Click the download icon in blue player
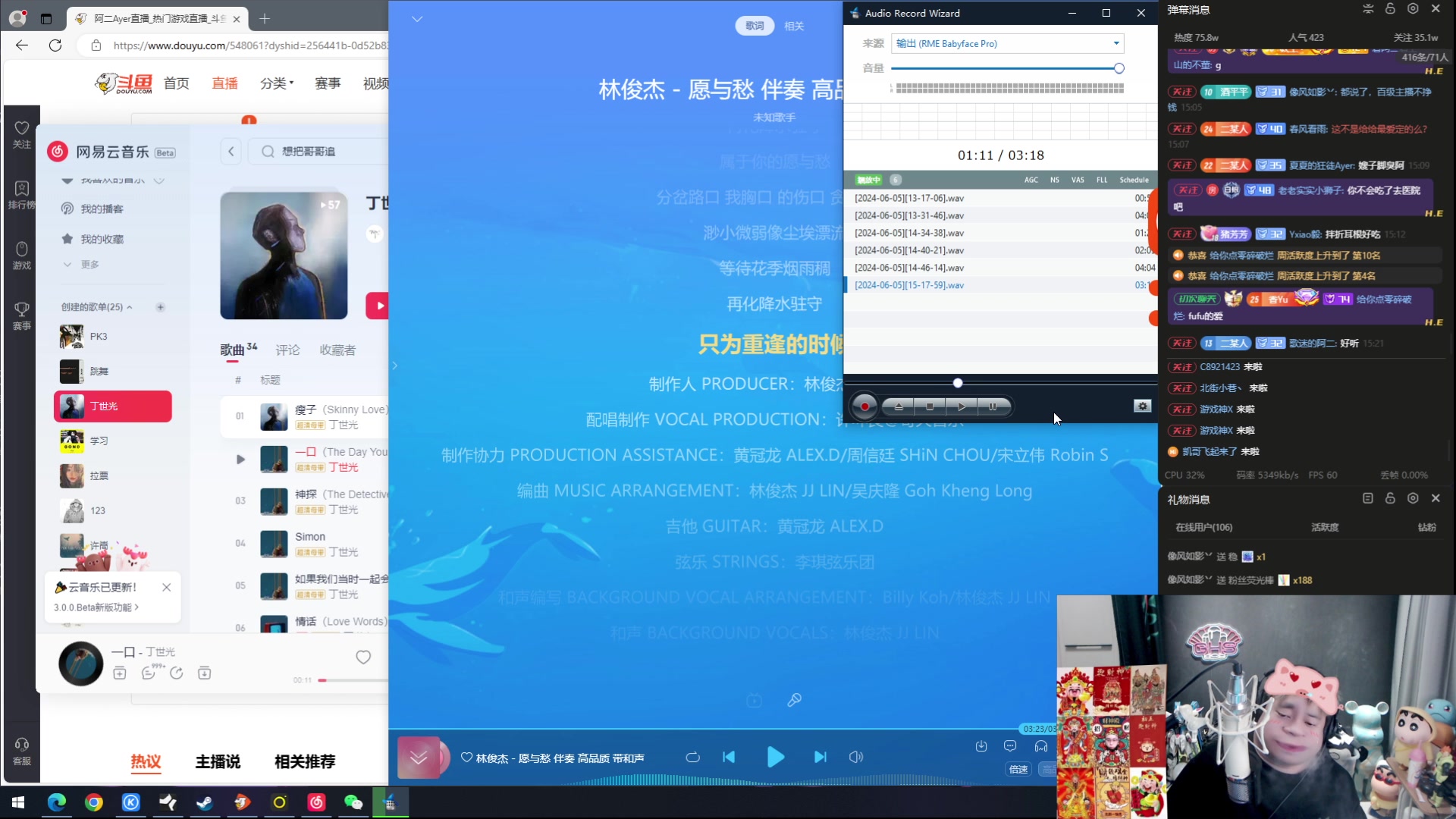1456x819 pixels. [981, 746]
